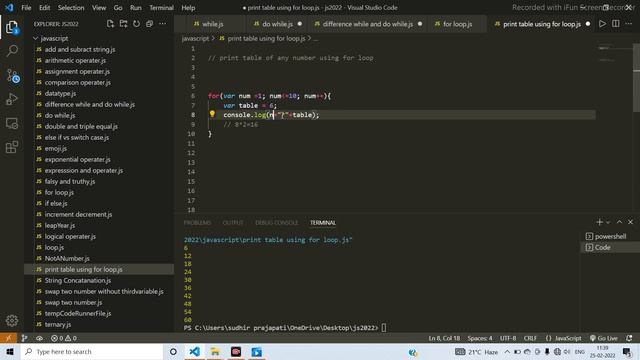Image resolution: width=640 pixels, height=360 pixels.
Task: Show code action lightbulb on line 8
Action: [x=212, y=114]
